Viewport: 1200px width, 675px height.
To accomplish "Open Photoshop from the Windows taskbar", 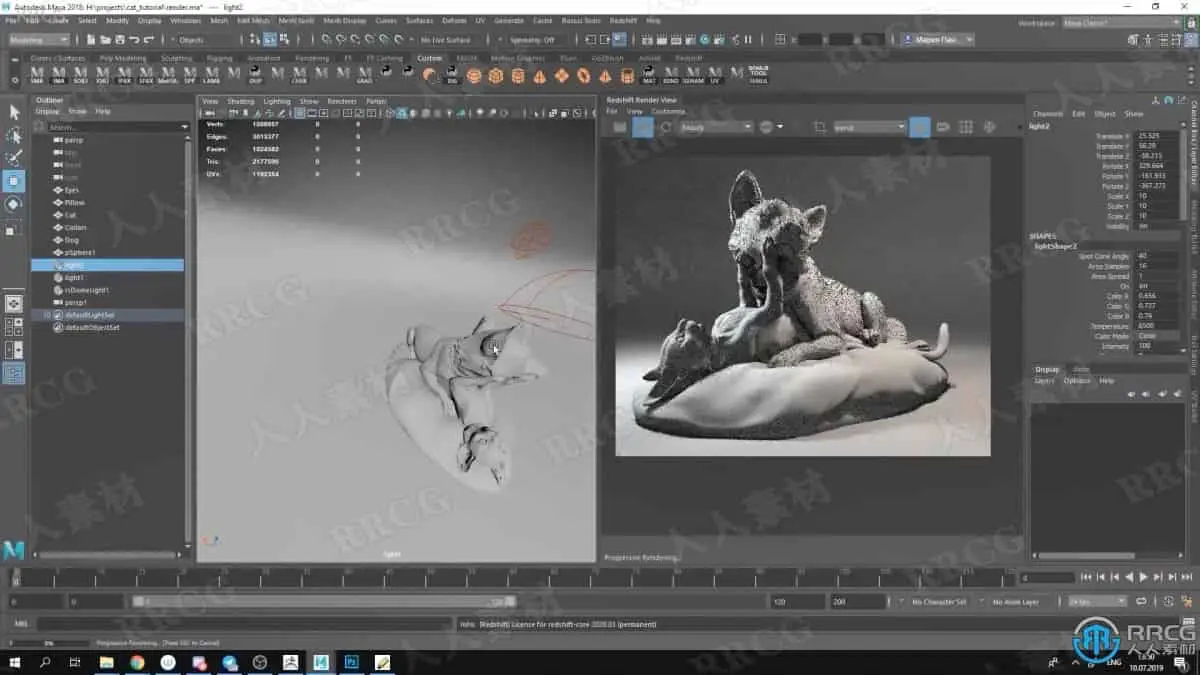I will point(352,662).
